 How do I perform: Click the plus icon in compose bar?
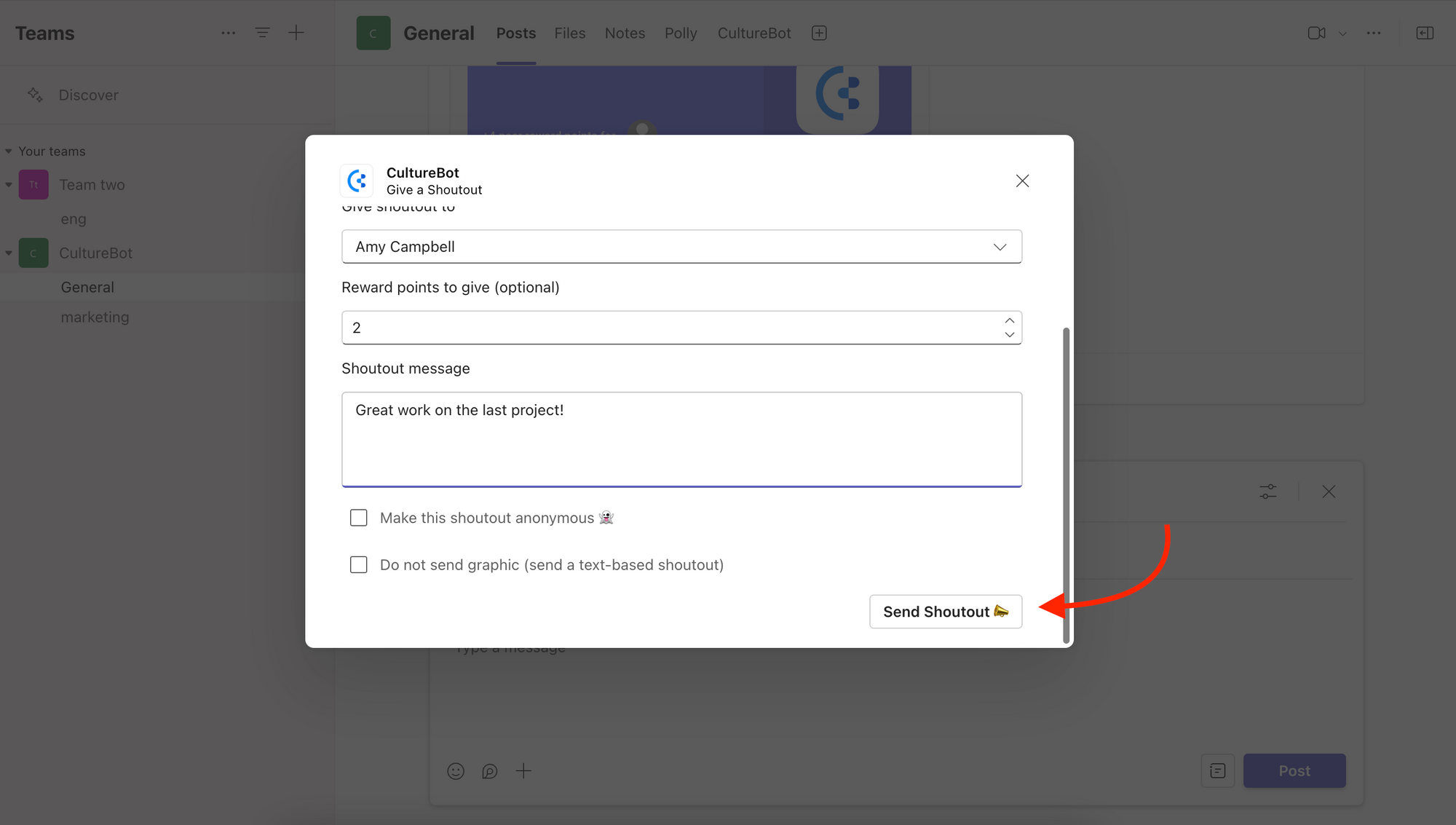click(x=523, y=771)
